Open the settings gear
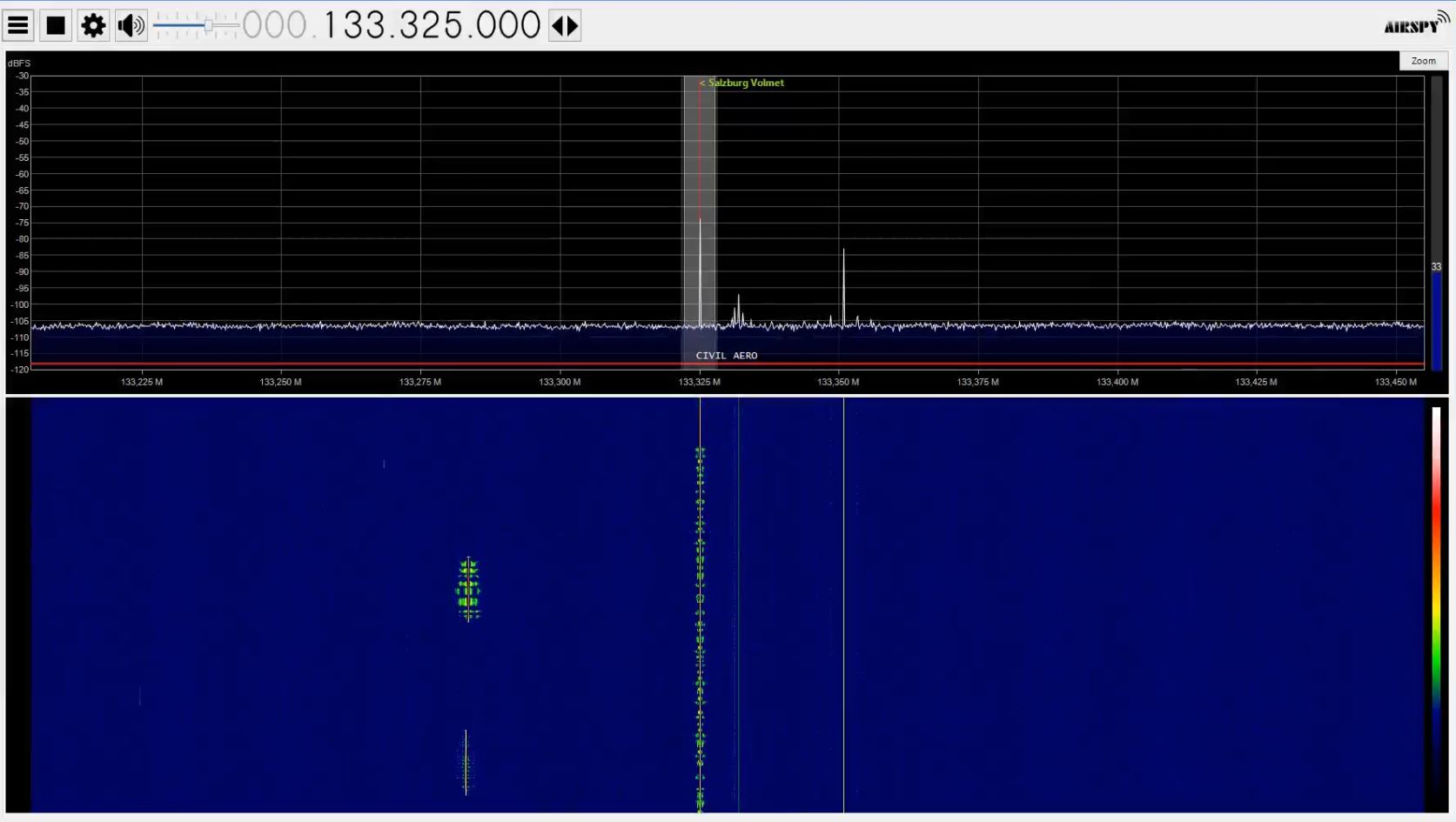 [x=92, y=24]
